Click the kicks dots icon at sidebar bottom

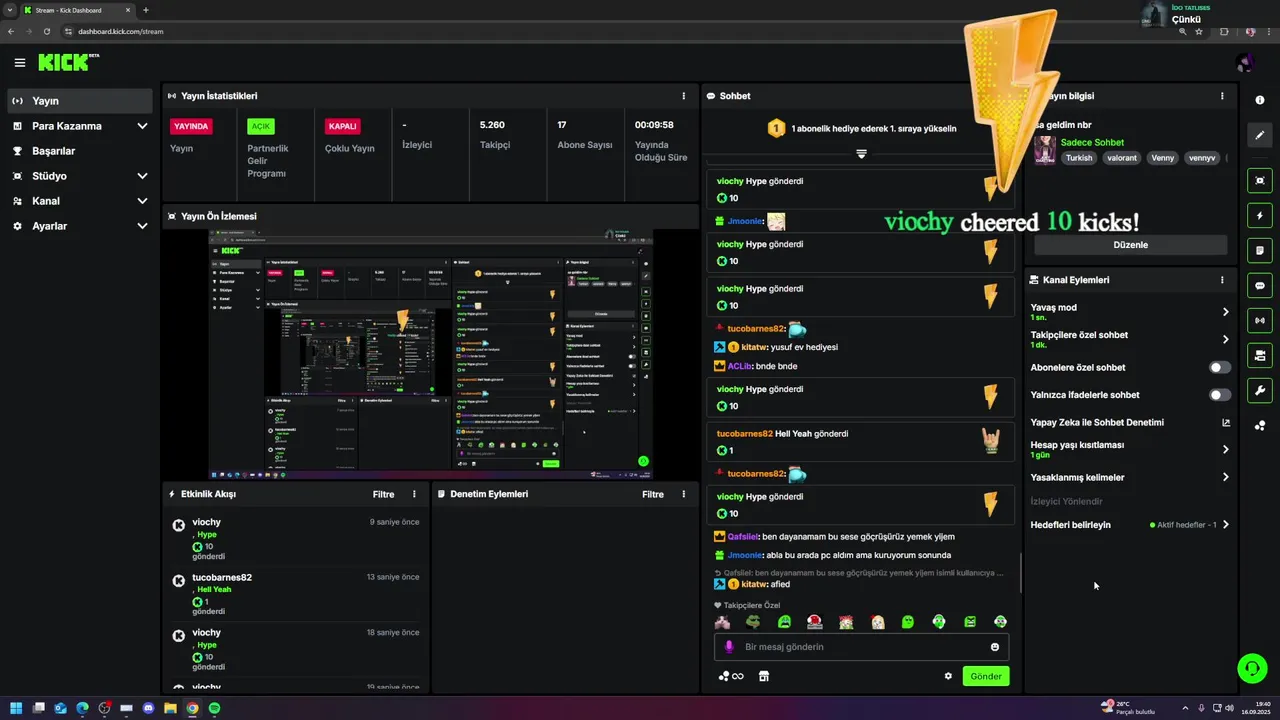coord(1259,425)
